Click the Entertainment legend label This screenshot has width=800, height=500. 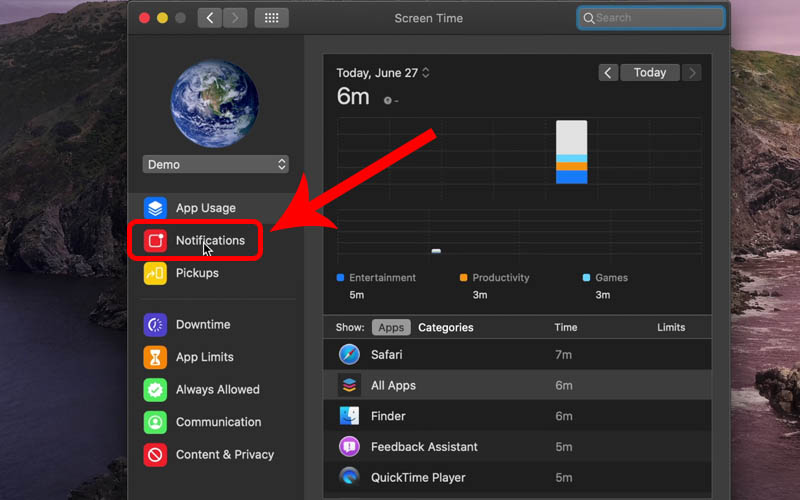pos(382,278)
